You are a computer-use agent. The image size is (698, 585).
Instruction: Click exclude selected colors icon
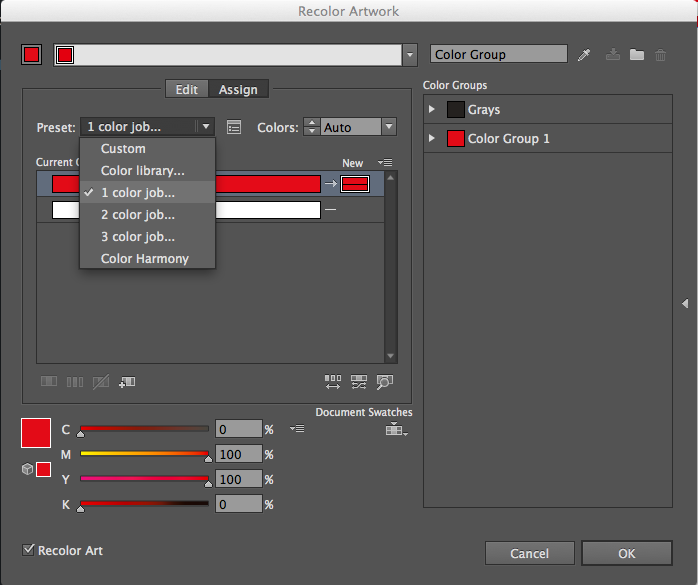pos(101,382)
